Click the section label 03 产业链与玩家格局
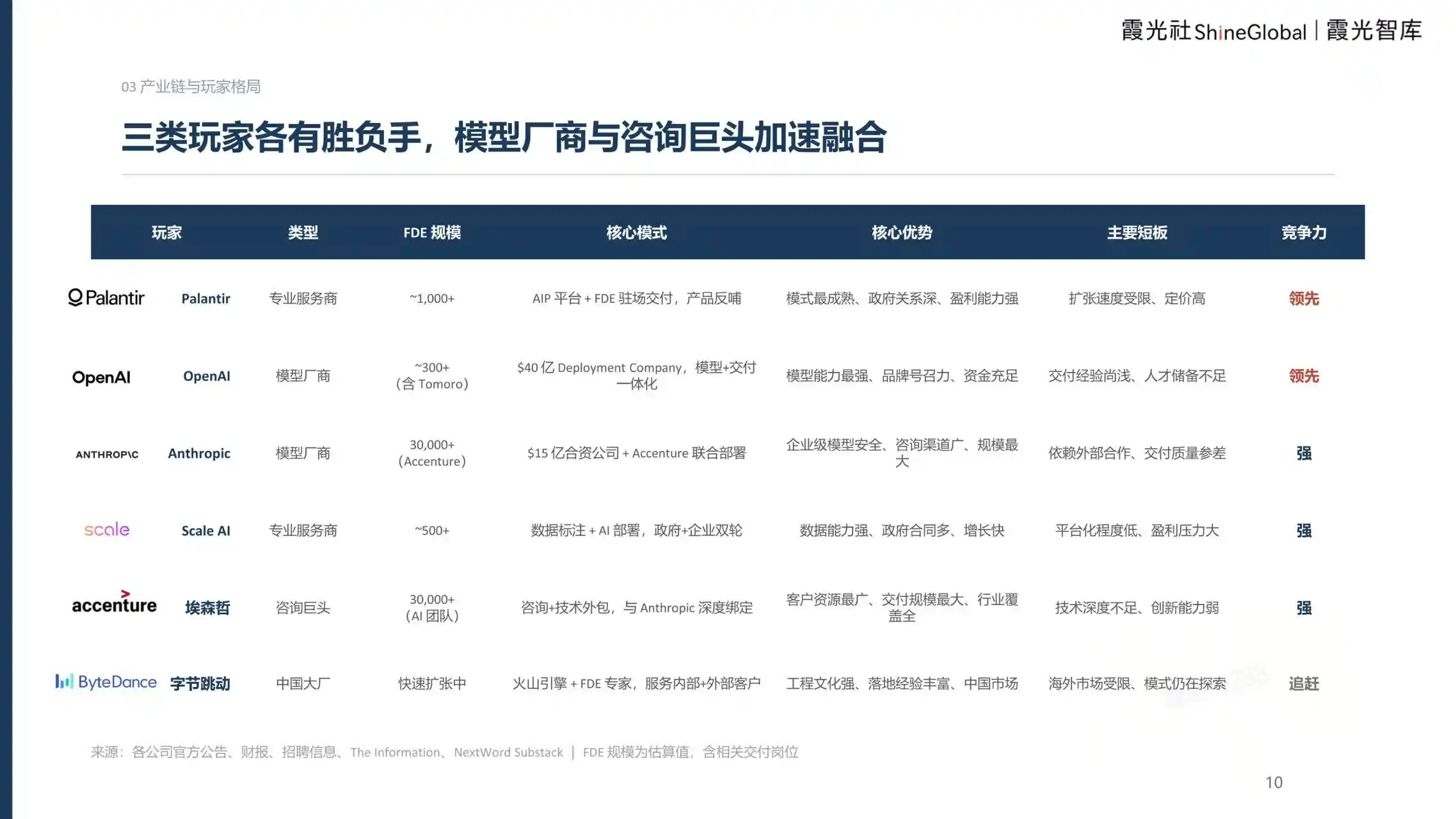The height and width of the screenshot is (819, 1456). coord(191,86)
